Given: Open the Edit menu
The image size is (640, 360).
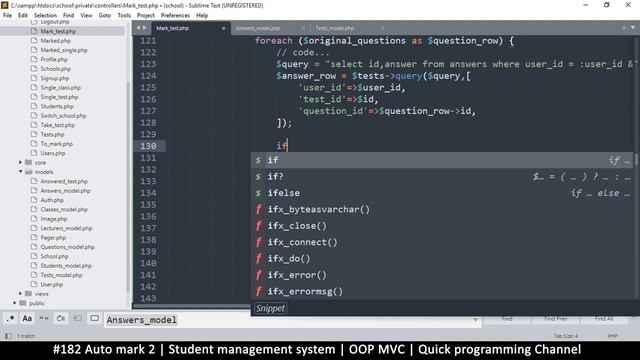Looking at the screenshot, I should tap(23, 16).
